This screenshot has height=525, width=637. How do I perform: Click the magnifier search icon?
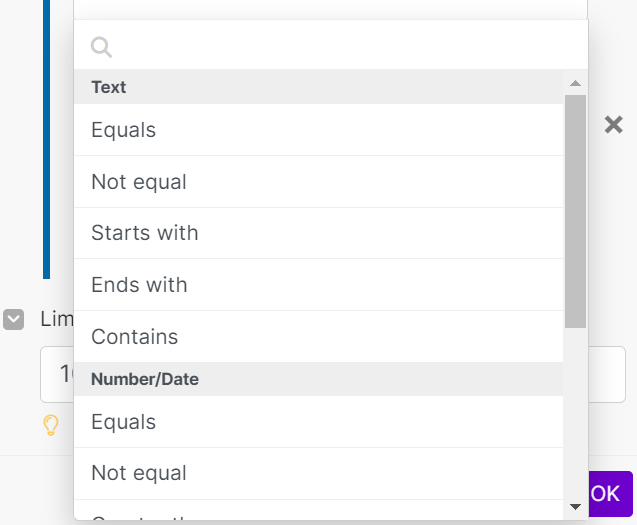101,47
